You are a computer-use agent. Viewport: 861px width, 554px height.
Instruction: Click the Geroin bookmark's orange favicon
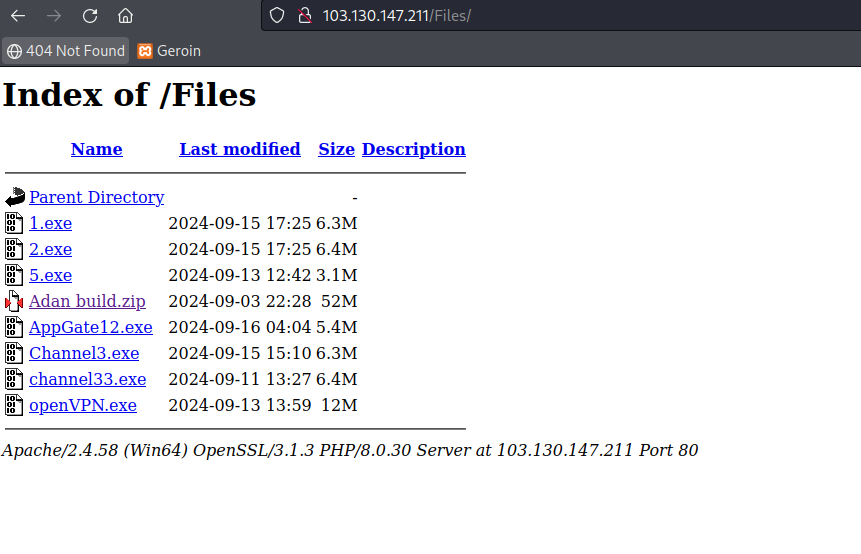tap(145, 51)
